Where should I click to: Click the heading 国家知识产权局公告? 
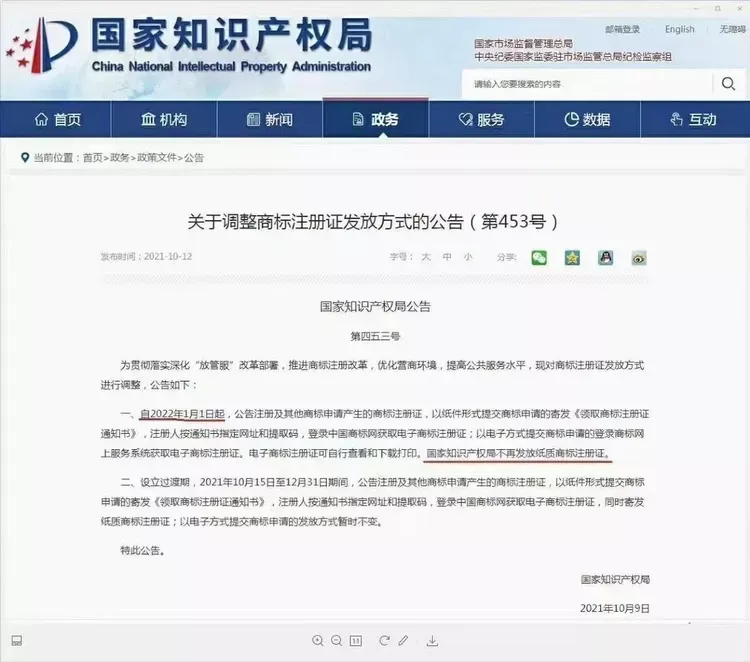[x=375, y=307]
